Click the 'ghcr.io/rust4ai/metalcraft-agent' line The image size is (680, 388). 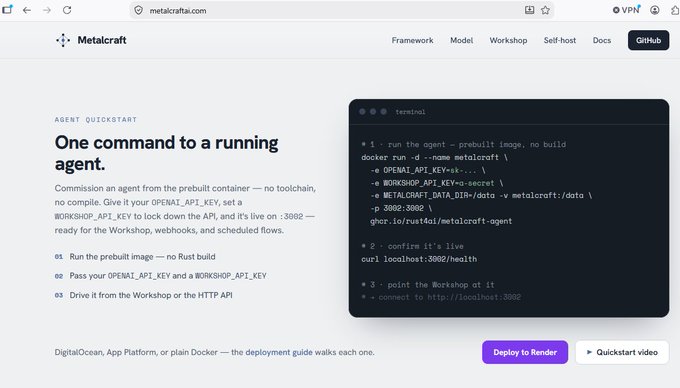pos(441,221)
